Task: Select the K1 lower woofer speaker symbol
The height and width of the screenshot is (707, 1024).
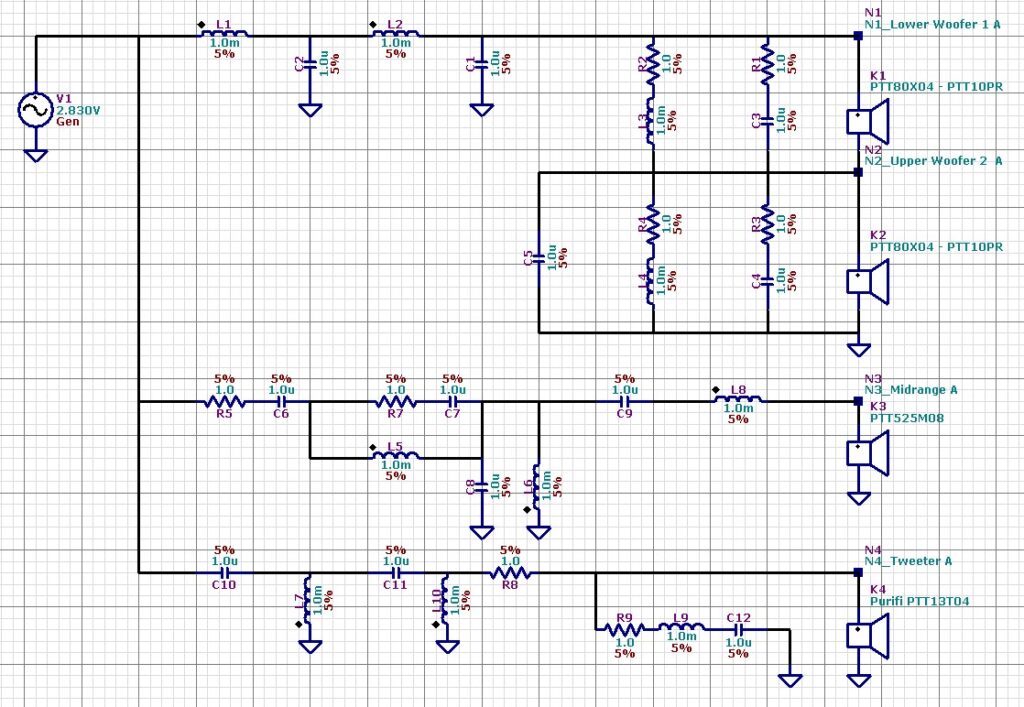Action: (x=869, y=121)
